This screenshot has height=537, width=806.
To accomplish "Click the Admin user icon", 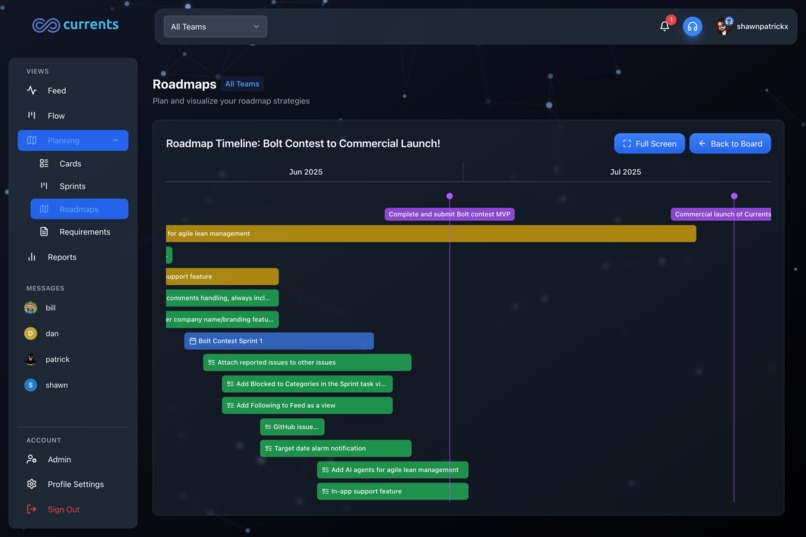I will tap(32, 459).
